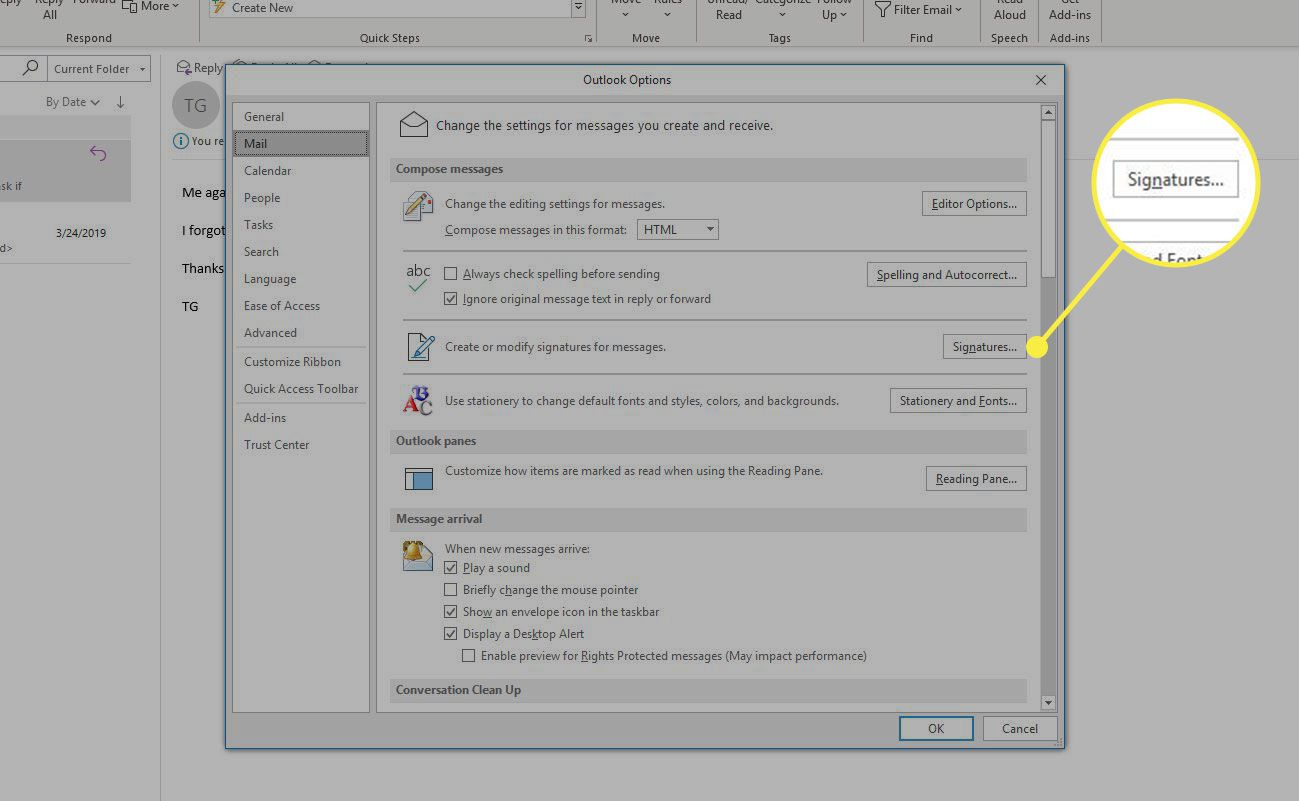Cancel the Outlook Options dialog
Viewport: 1299px width, 801px height.
coord(1020,729)
